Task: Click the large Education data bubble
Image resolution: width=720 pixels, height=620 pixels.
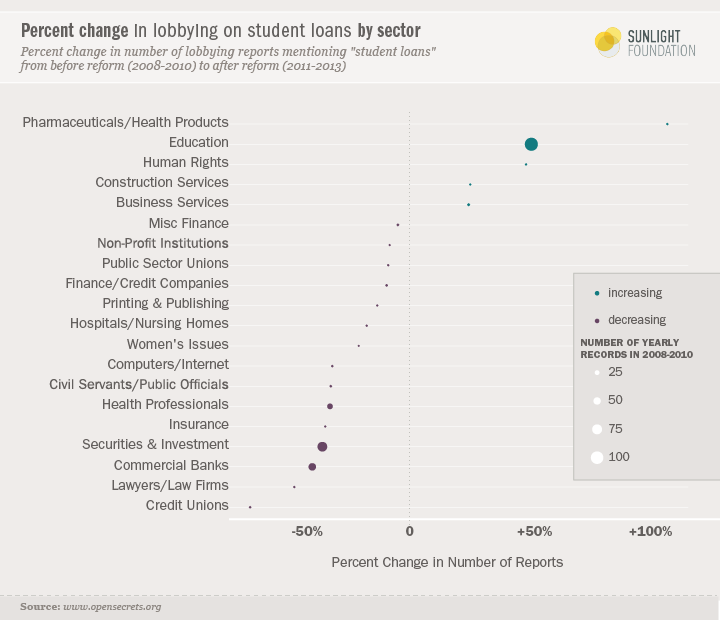Action: click(x=531, y=144)
